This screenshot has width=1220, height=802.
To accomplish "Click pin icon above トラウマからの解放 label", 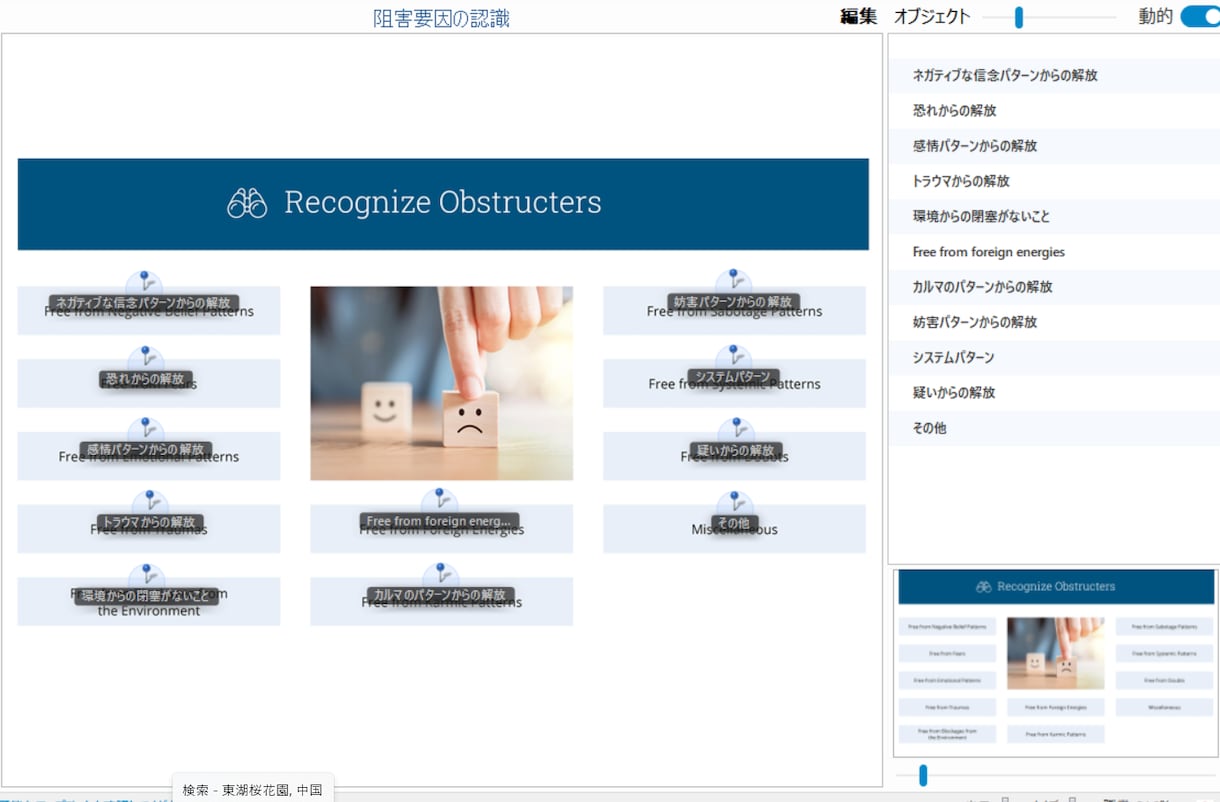I will click(x=150, y=503).
